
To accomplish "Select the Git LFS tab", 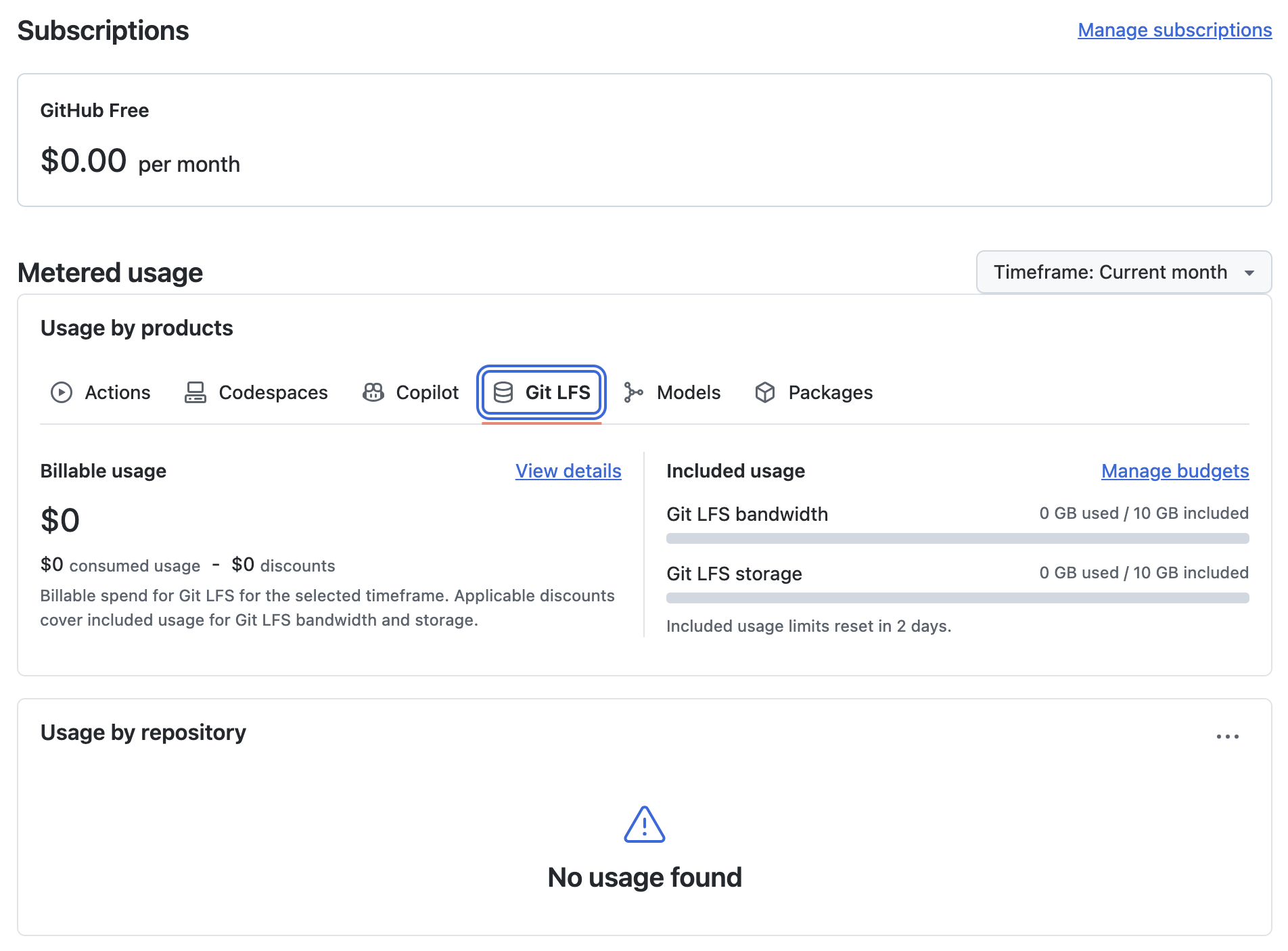I will pos(541,392).
